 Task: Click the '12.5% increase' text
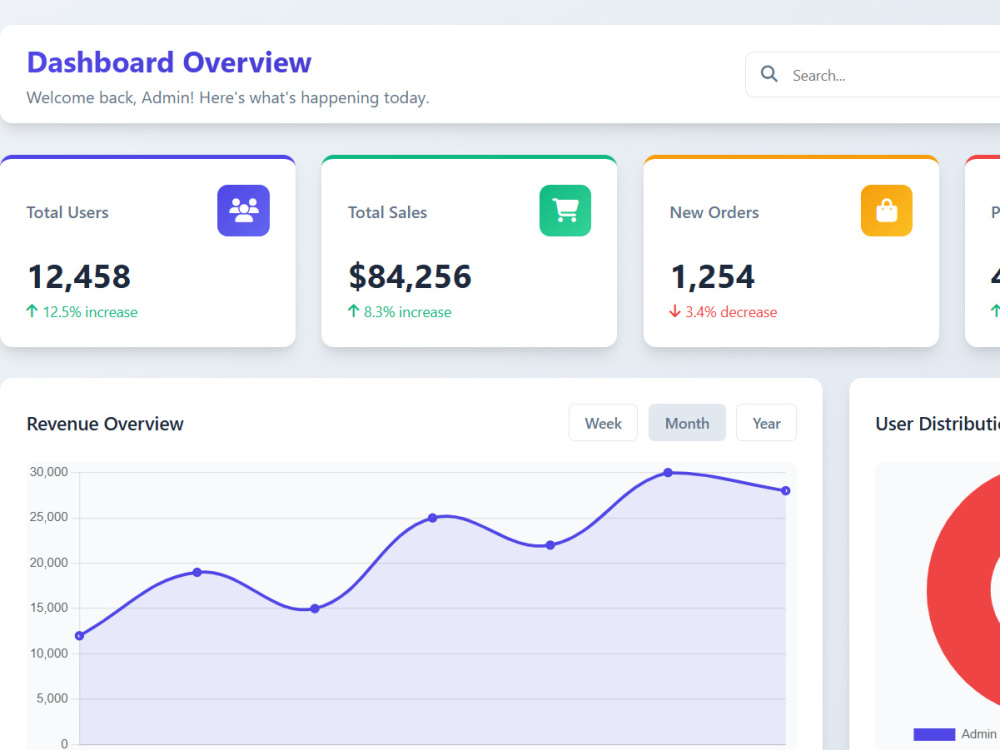[90, 312]
